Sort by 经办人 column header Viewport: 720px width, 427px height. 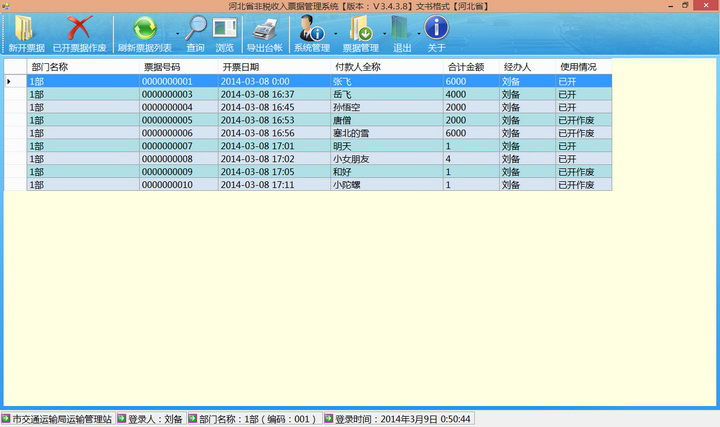tap(528, 67)
